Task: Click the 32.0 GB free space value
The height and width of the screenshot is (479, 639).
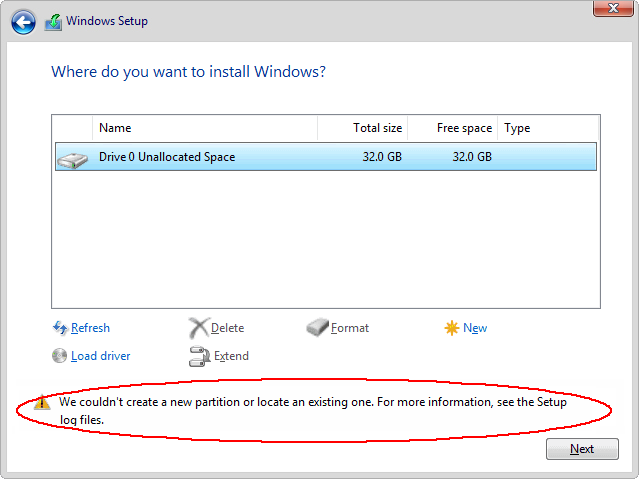Action: (x=472, y=157)
